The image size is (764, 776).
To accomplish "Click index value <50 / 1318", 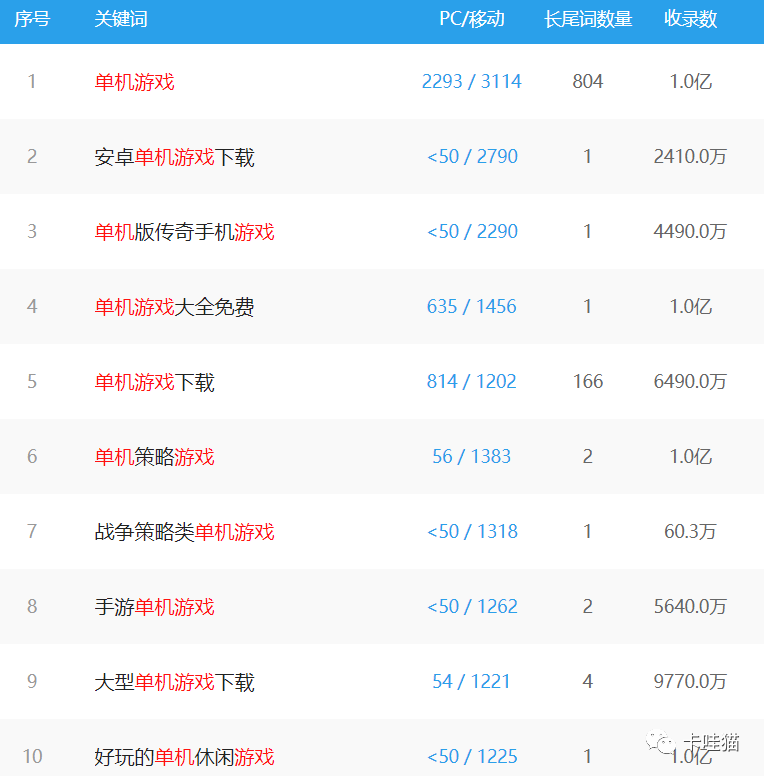I will (x=472, y=532).
